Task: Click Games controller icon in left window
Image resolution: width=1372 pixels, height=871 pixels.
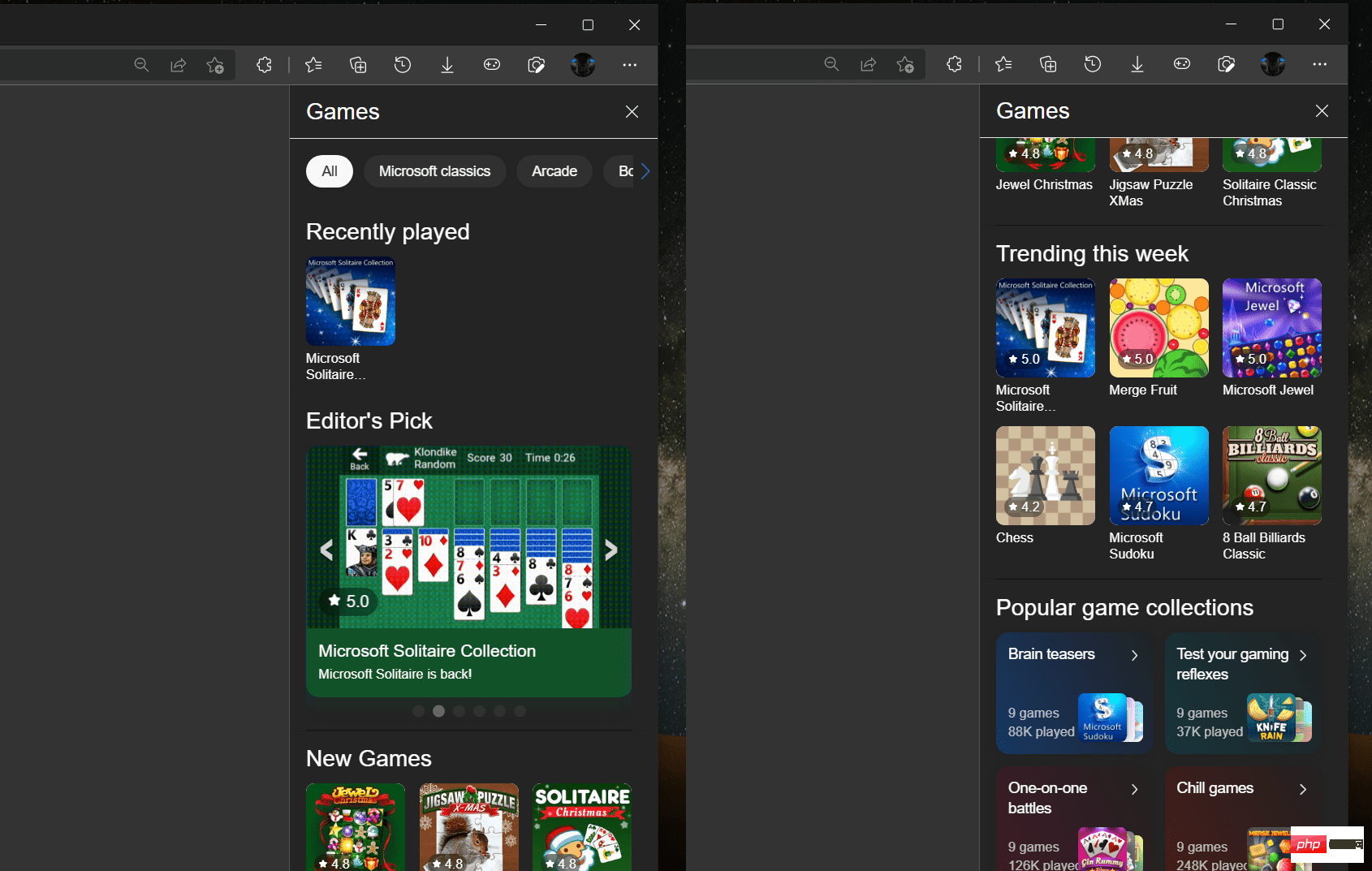Action: coord(492,65)
